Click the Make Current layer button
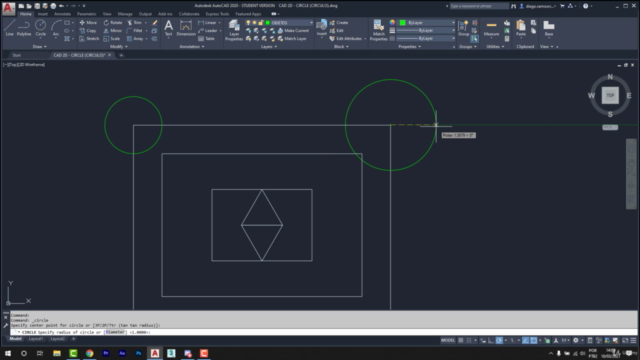Screen dimensions: 640x360 click(x=293, y=31)
